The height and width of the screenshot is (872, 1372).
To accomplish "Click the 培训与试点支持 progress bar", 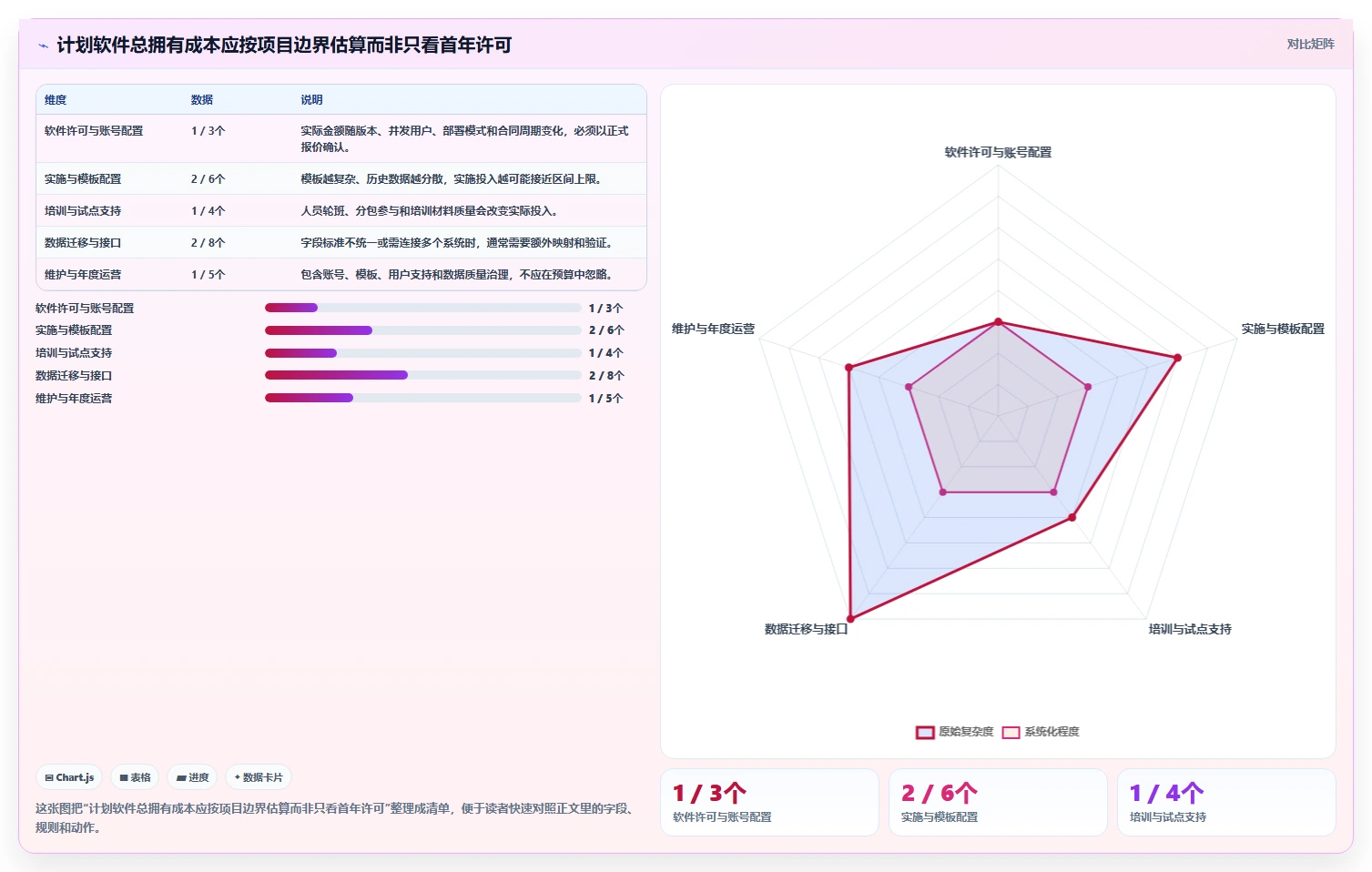I will click(x=422, y=353).
